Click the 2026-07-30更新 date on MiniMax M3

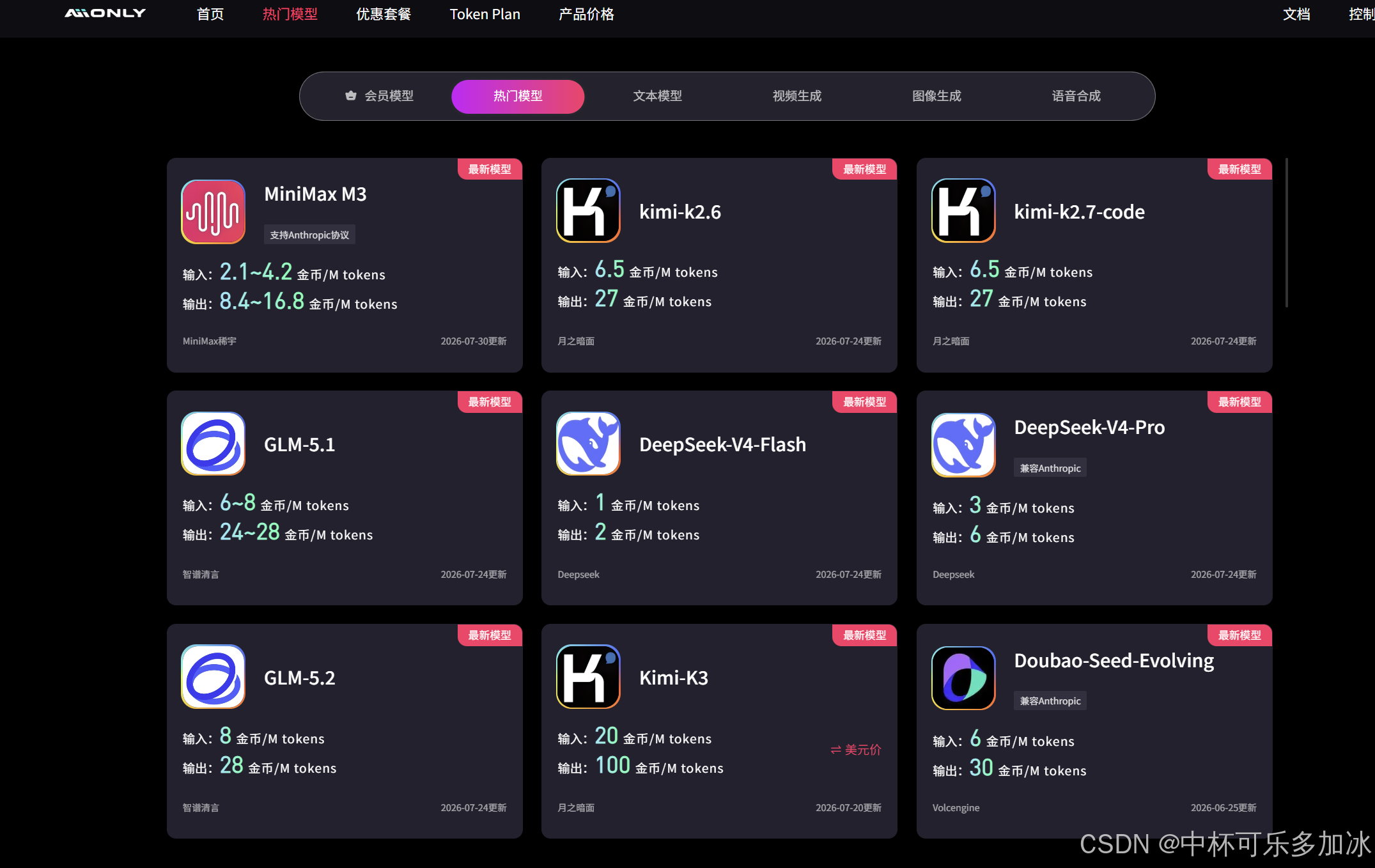[474, 341]
